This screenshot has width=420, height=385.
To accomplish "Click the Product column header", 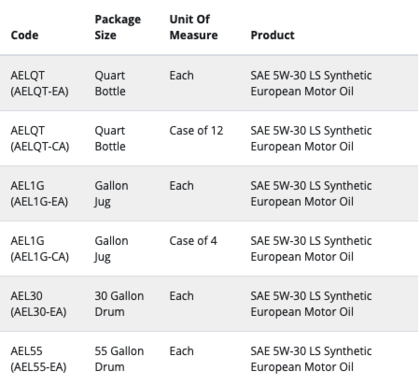I will click(272, 35).
